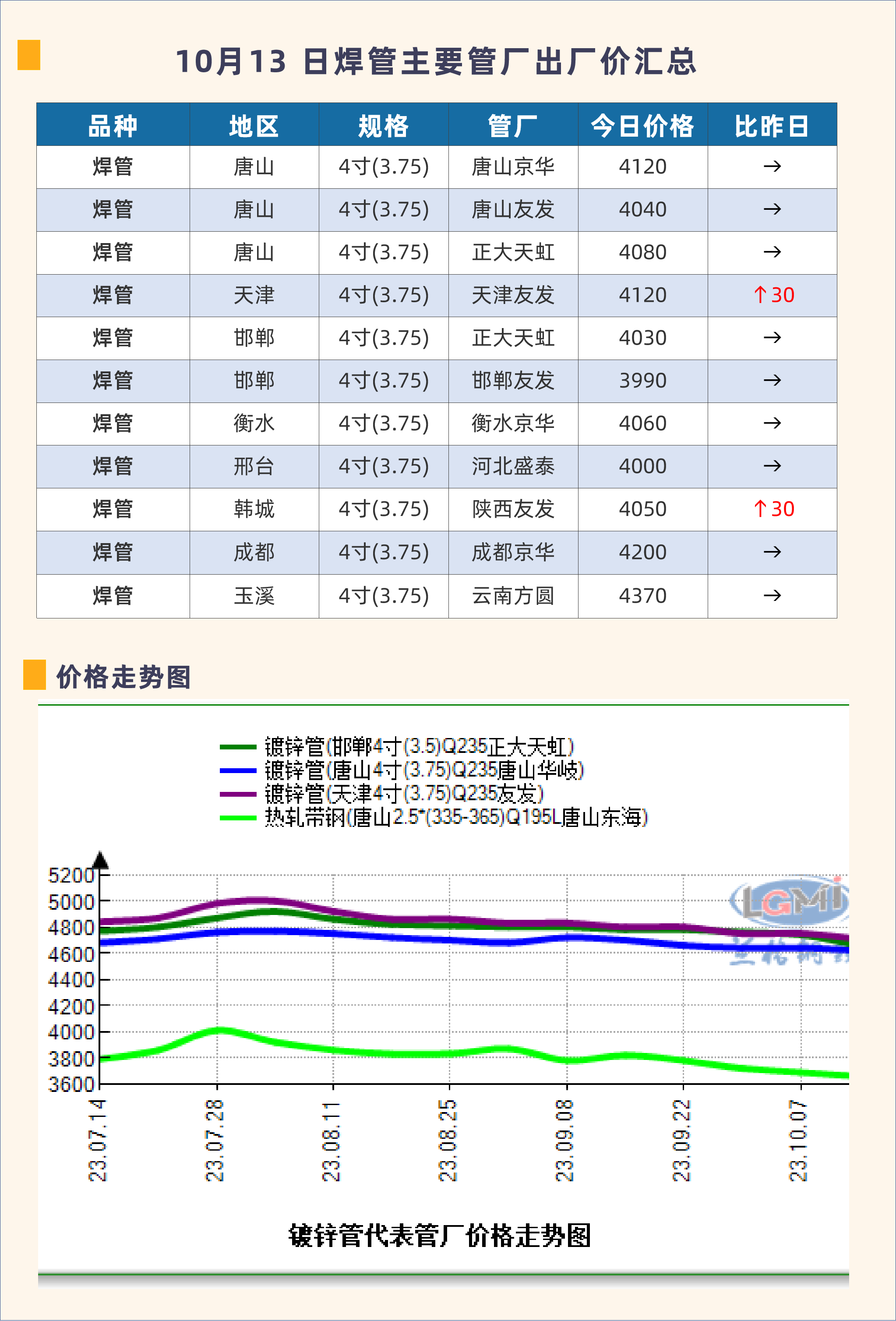The image size is (896, 1321).
Task: Click the red up arrow in 陕西友发 row
Action: [x=760, y=509]
